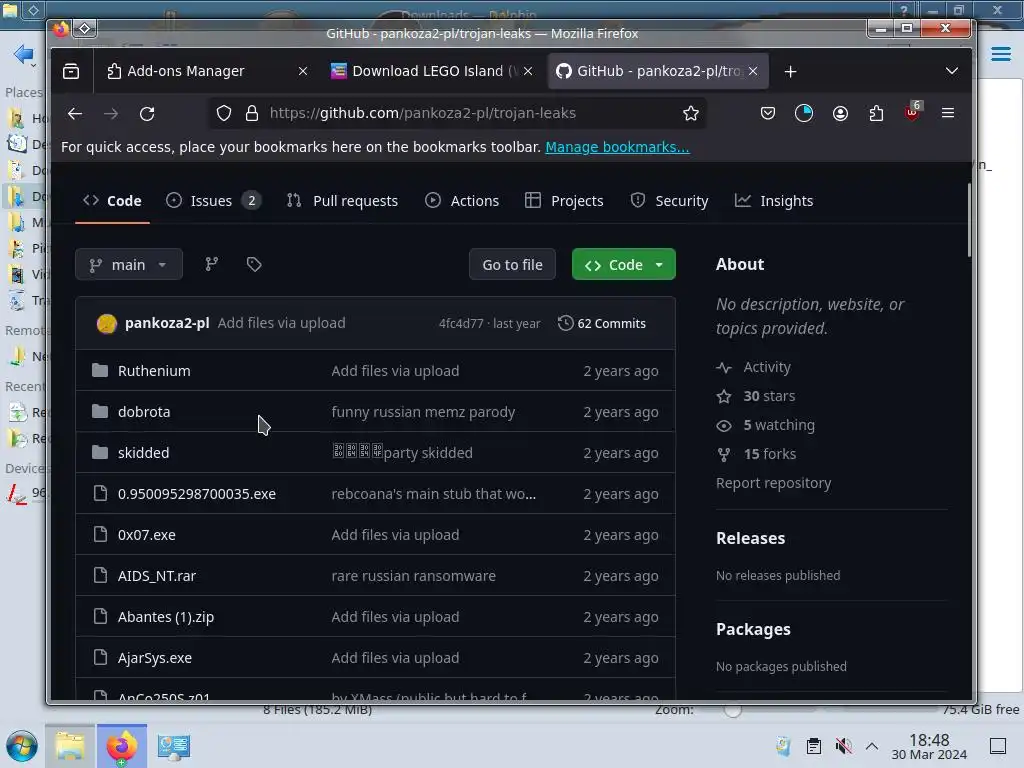Open file AIDS_NT.rar

157,576
